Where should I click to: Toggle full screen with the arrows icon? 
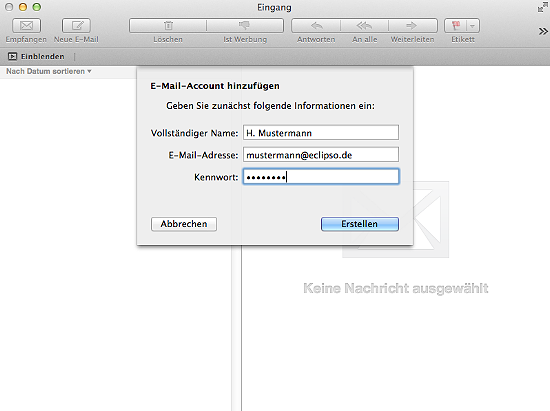(542, 7)
